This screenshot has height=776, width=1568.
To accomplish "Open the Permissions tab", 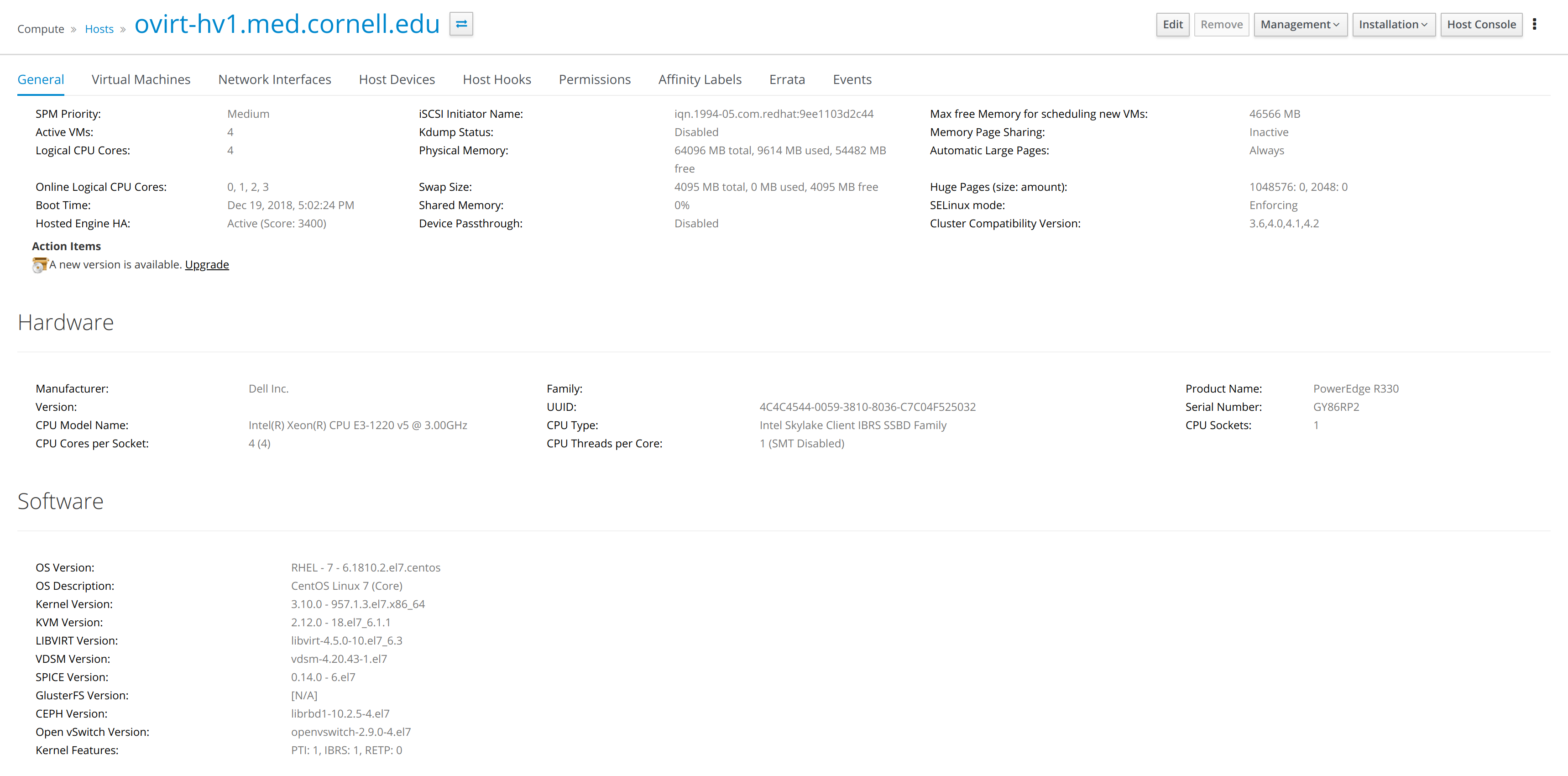I will 595,80.
